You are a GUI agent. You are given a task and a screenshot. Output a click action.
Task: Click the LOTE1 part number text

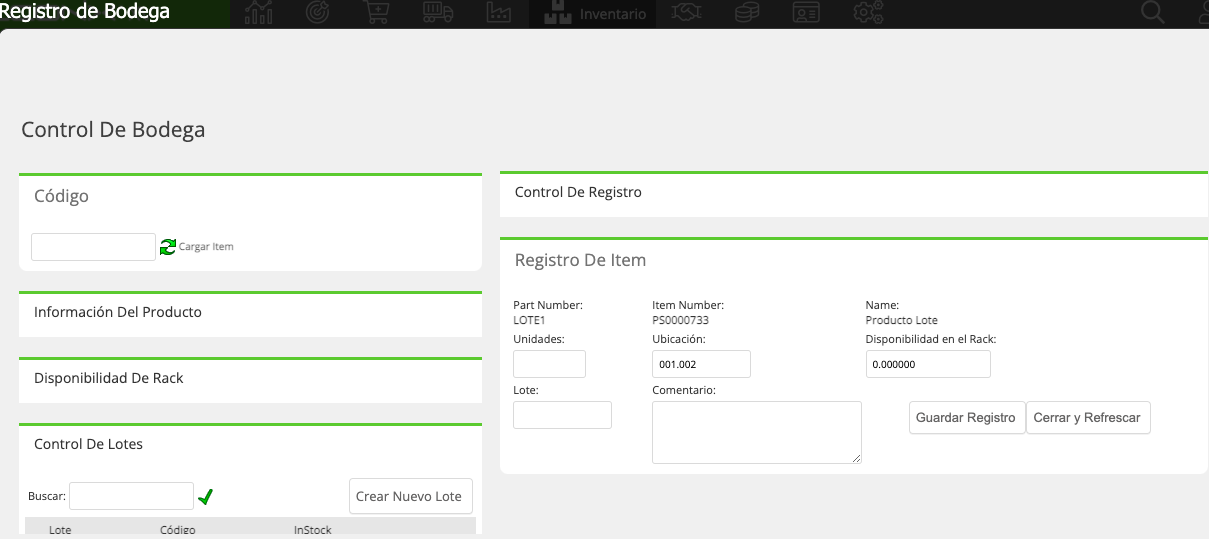[x=529, y=321]
